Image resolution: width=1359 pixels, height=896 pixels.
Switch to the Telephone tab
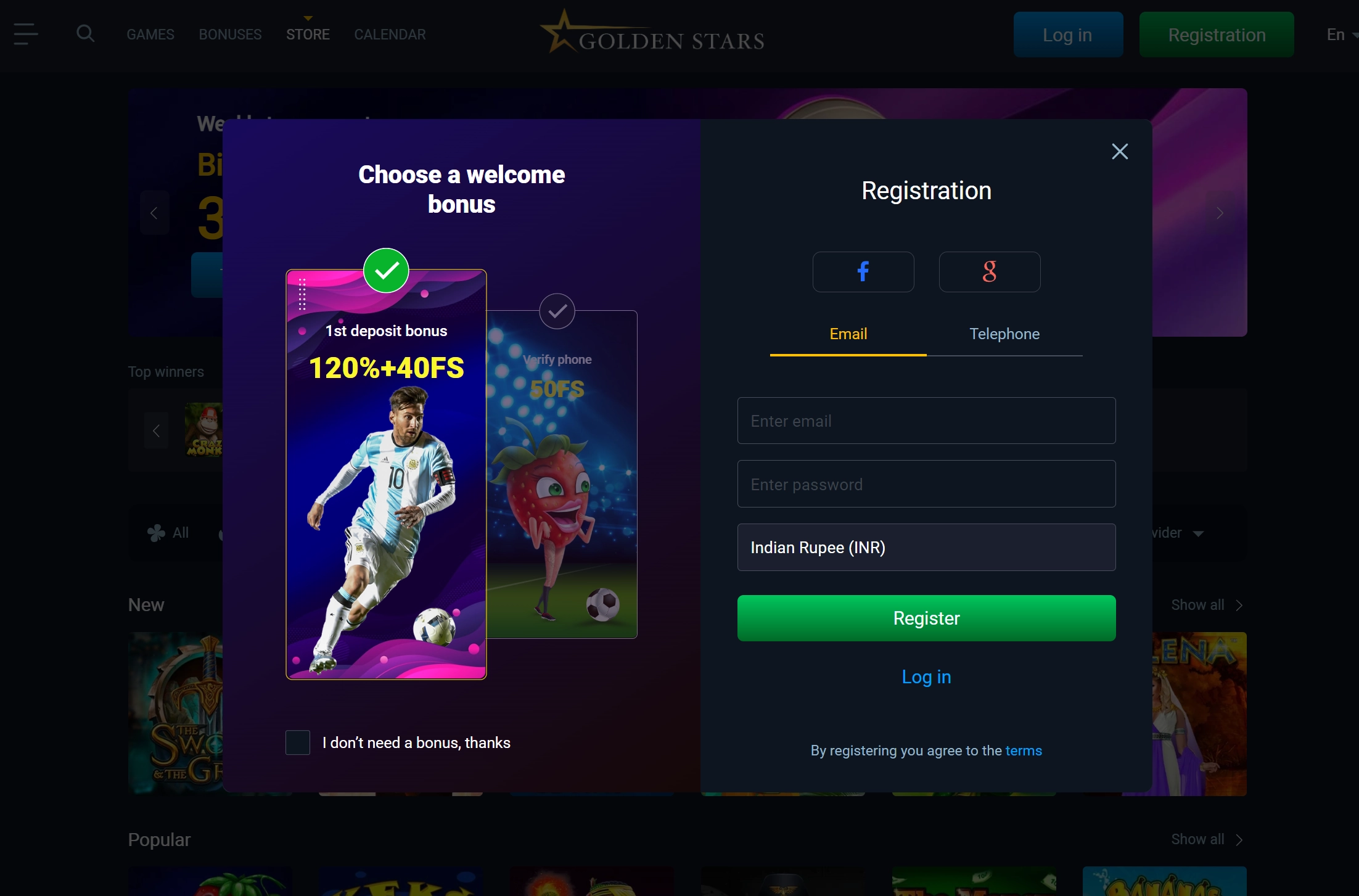click(x=1004, y=334)
